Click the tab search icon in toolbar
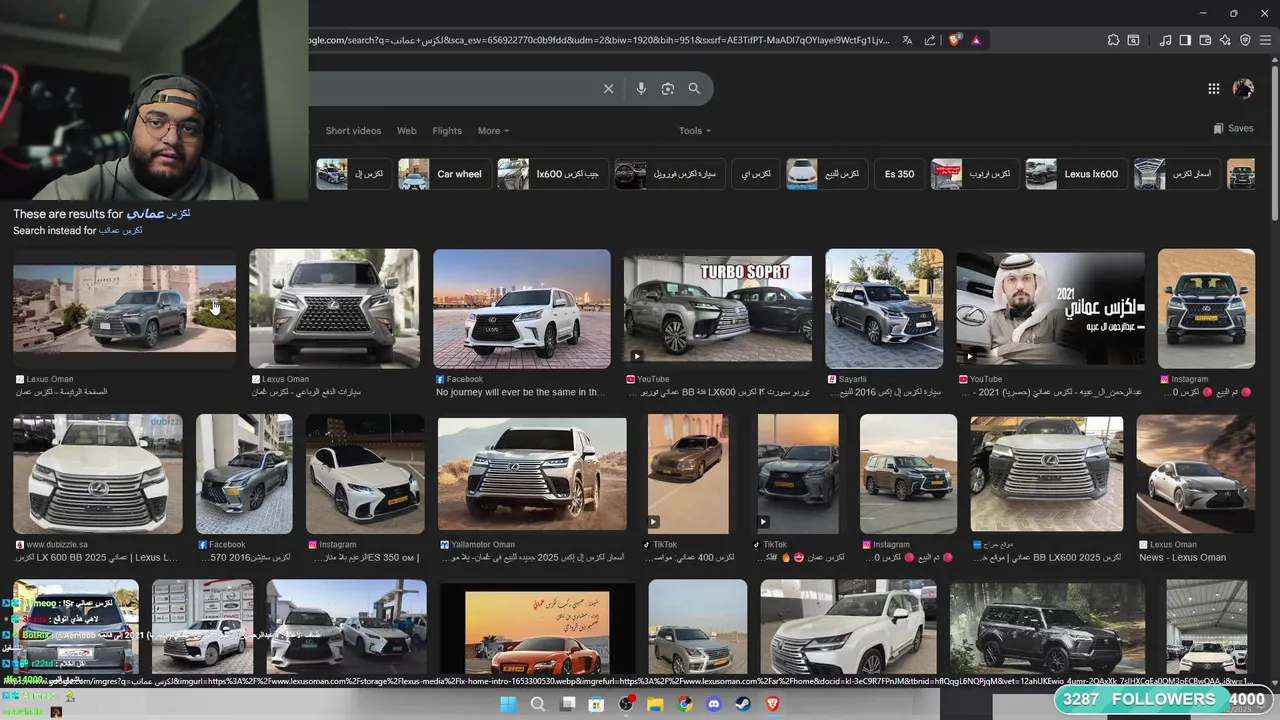Screen dimensions: 1280x720 [1133, 40]
